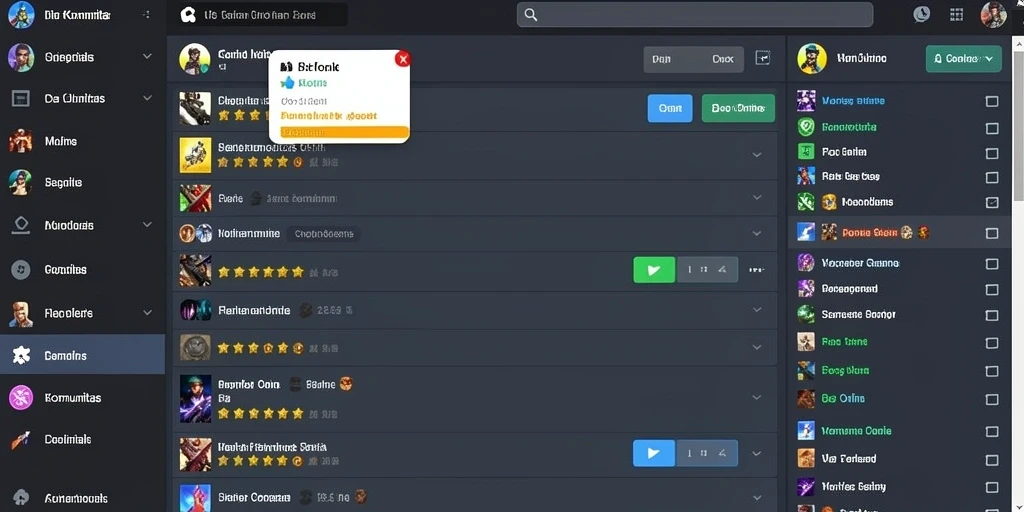Viewport: 1024px width, 512px height.
Task: Click the green play button
Action: [654, 270]
